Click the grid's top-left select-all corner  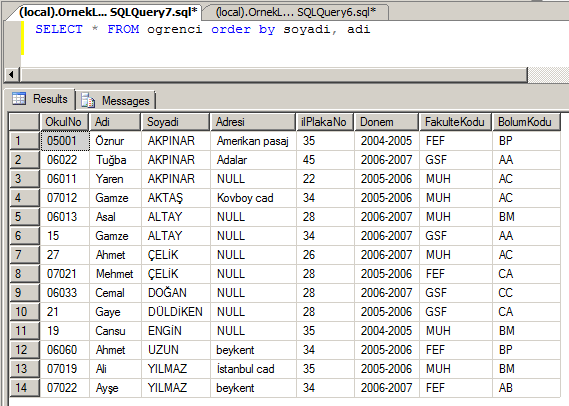24,122
